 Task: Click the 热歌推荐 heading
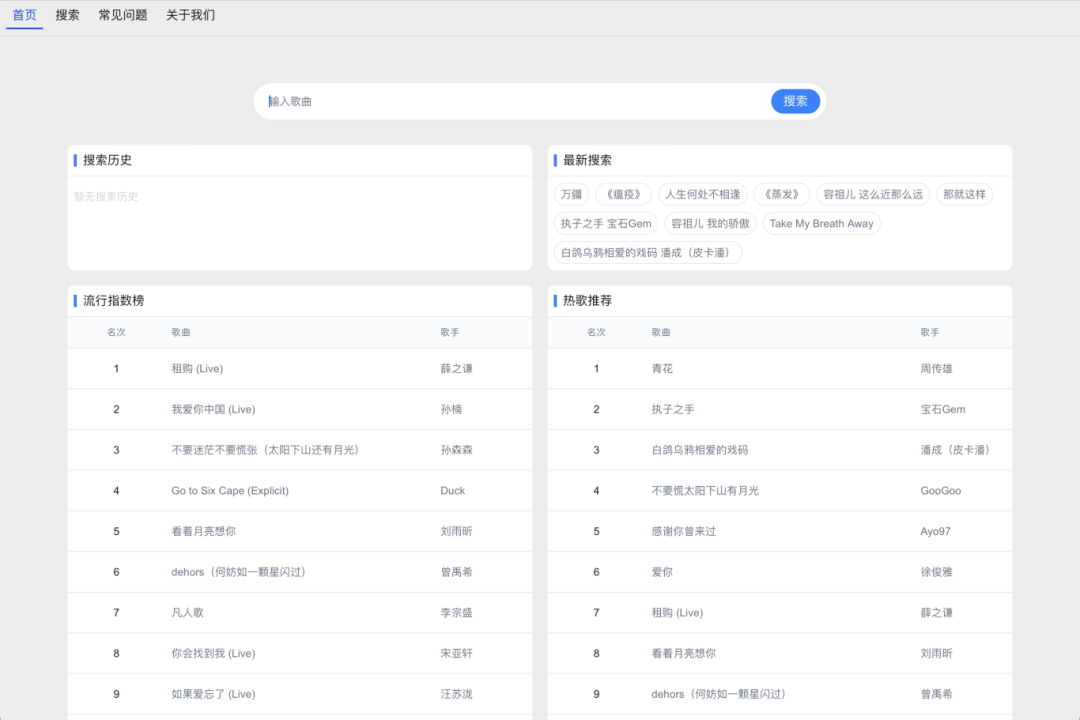pos(588,301)
